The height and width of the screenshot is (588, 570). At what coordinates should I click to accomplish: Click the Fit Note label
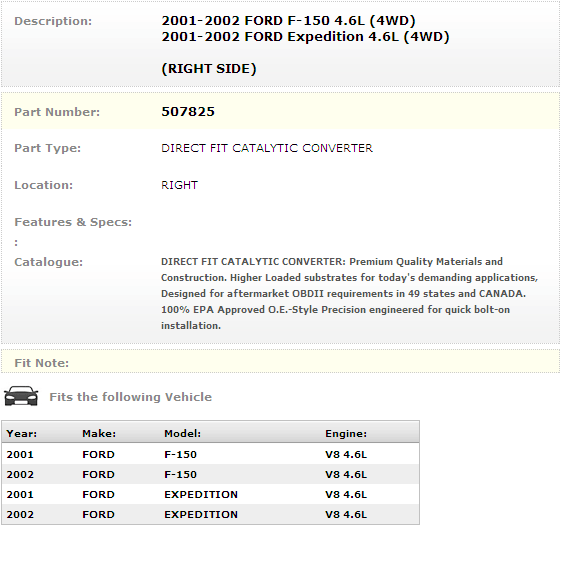point(42,363)
